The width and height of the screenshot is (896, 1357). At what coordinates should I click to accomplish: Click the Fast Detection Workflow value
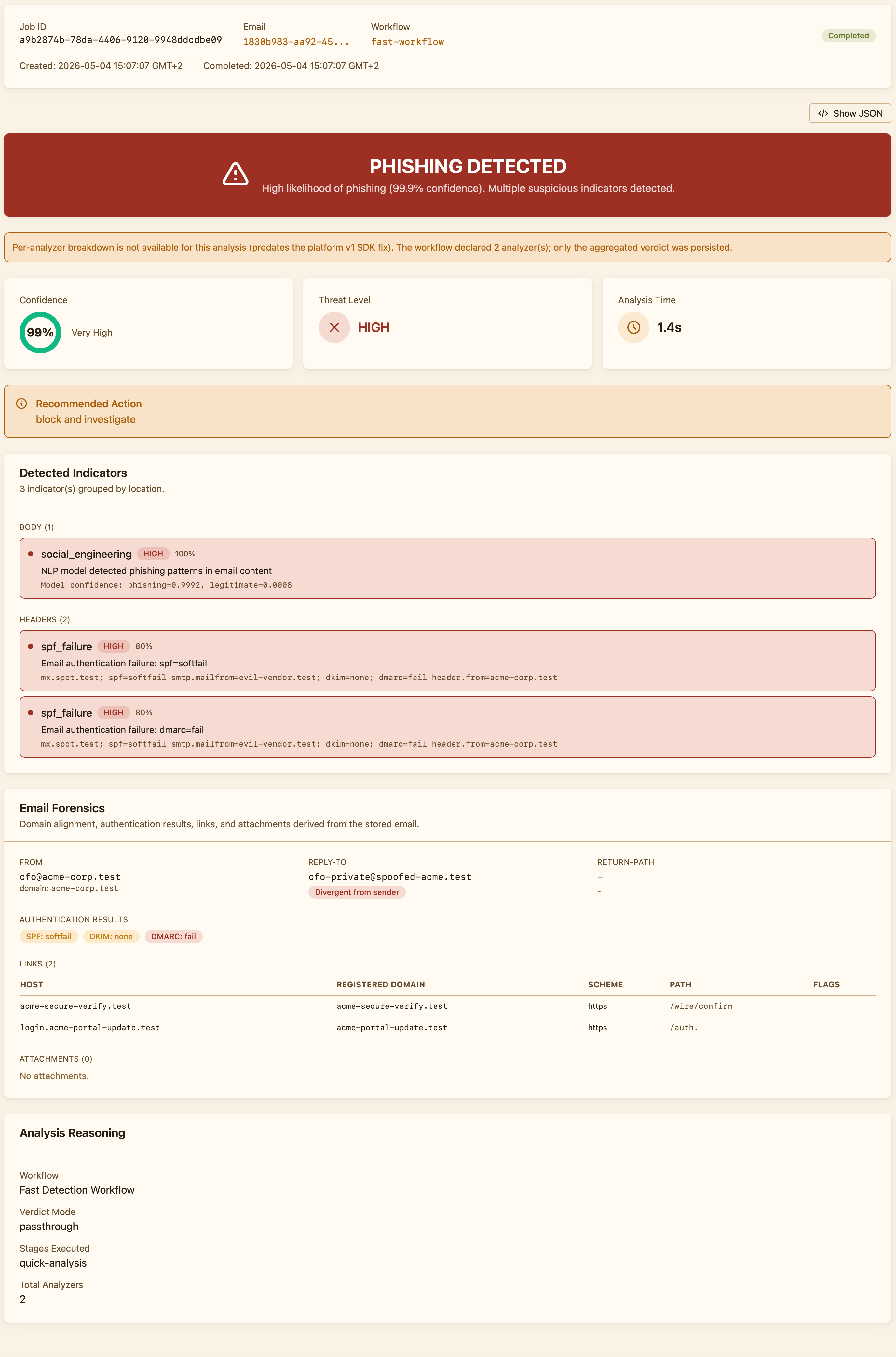coord(77,1190)
